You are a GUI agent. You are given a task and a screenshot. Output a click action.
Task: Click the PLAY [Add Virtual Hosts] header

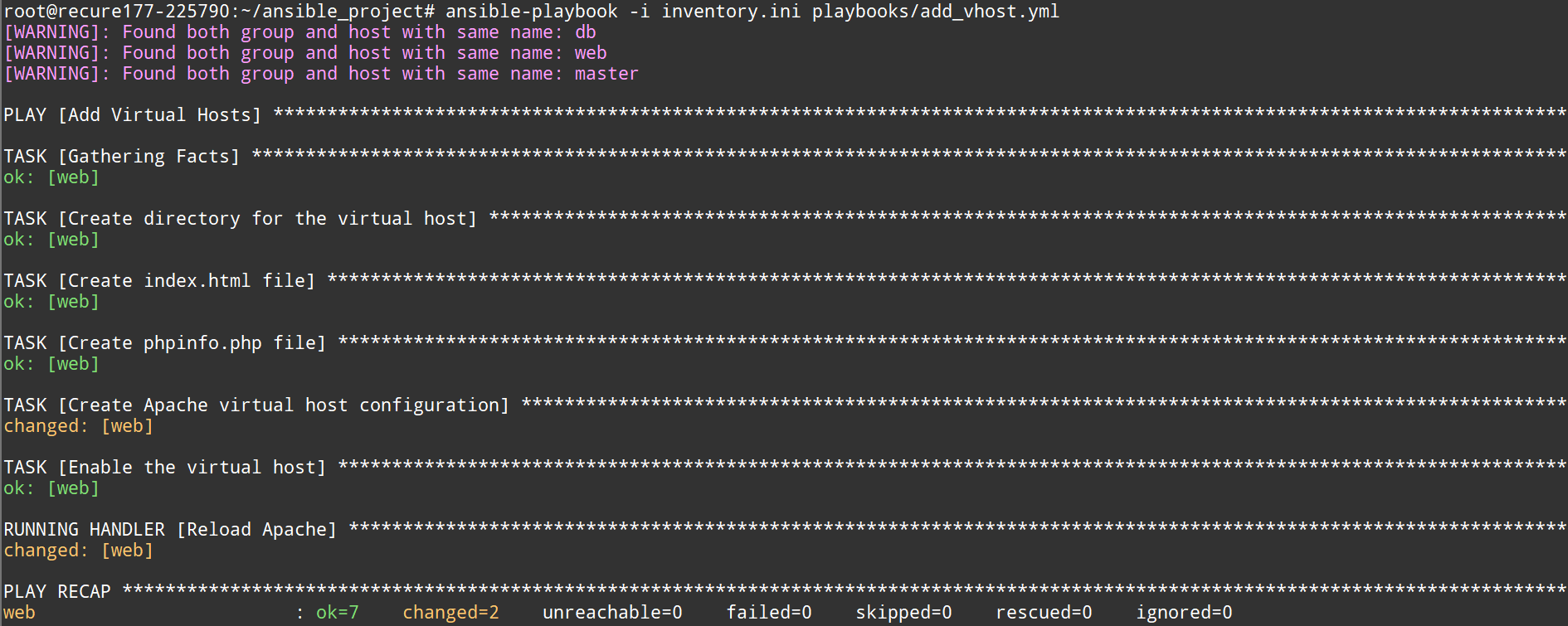coord(132,115)
